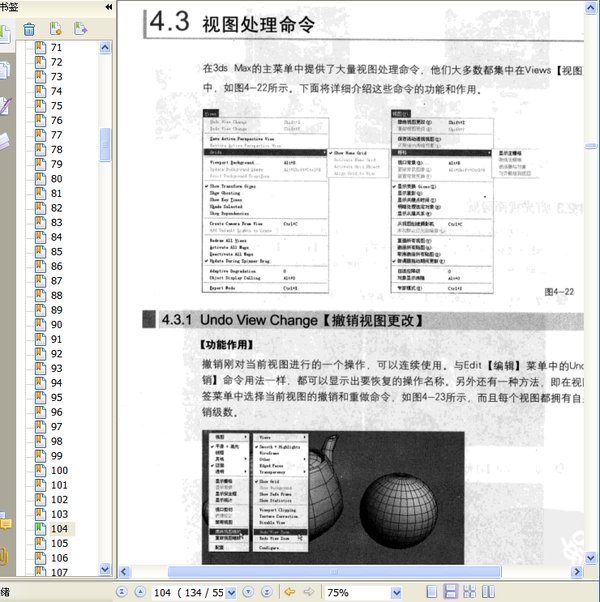Select bookmark 78
The width and height of the screenshot is (600, 602).
click(x=56, y=149)
